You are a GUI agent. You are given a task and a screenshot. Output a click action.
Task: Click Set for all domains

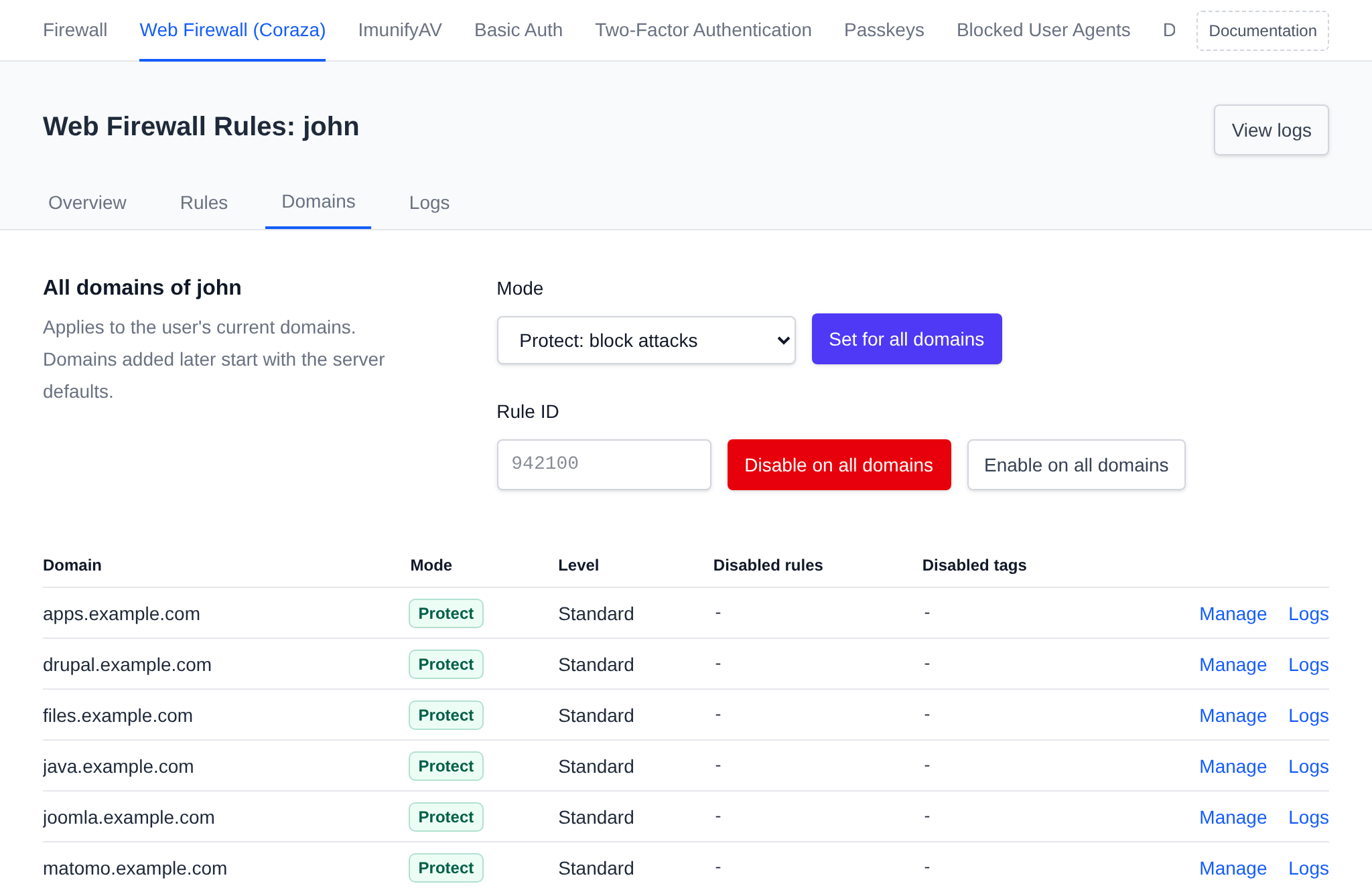907,339
